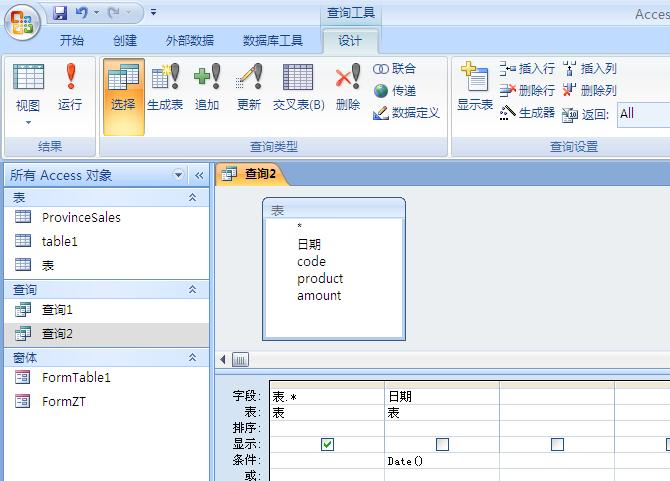Screen dimensions: 670x481
Task: Toggle the Show checkbox in third grid column
Action: [557, 444]
